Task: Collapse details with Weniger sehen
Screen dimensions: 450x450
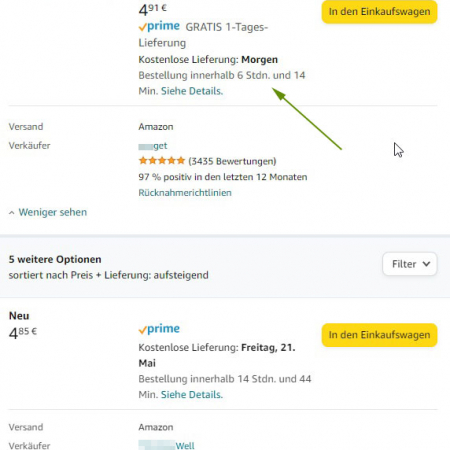Action: 53,212
